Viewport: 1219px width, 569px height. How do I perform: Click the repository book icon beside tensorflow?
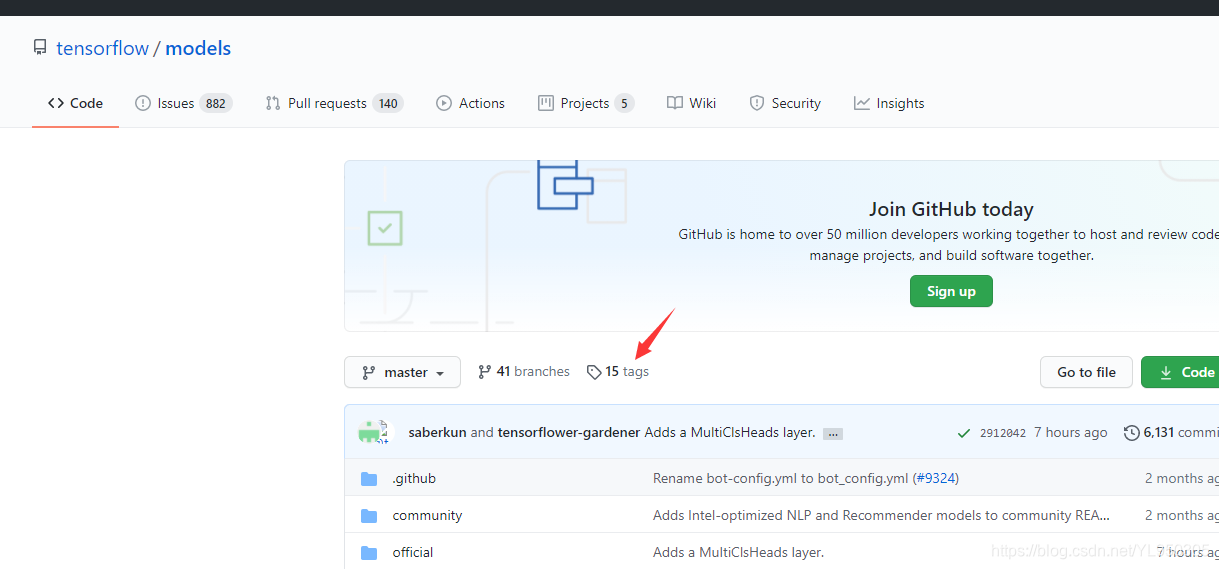point(40,48)
